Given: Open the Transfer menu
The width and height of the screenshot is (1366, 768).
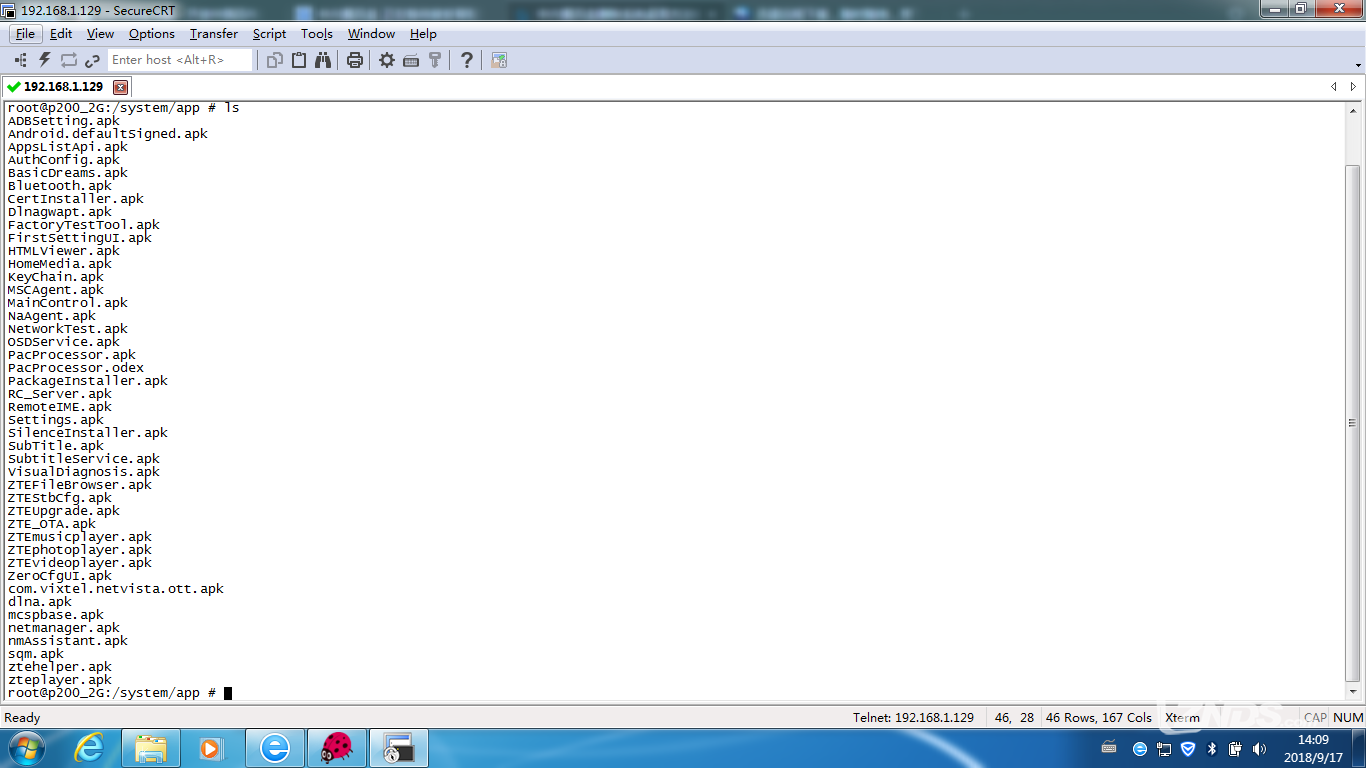Looking at the screenshot, I should (214, 34).
